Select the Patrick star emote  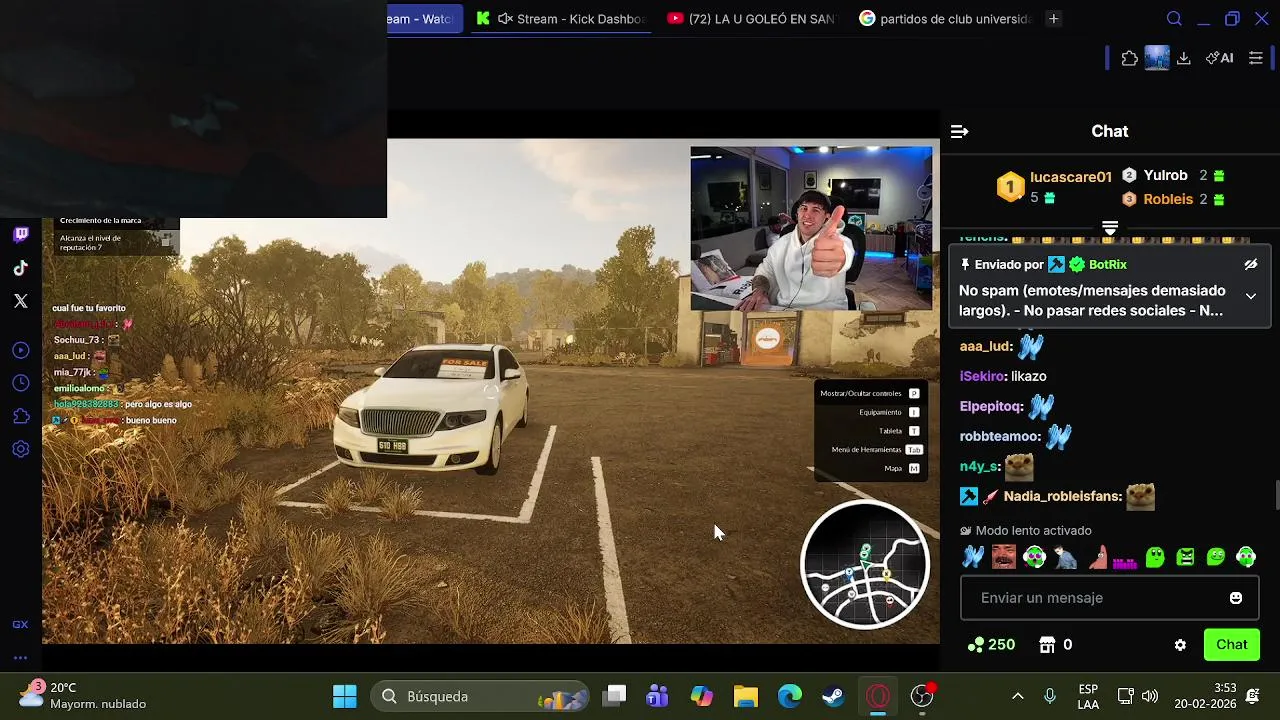1096,557
